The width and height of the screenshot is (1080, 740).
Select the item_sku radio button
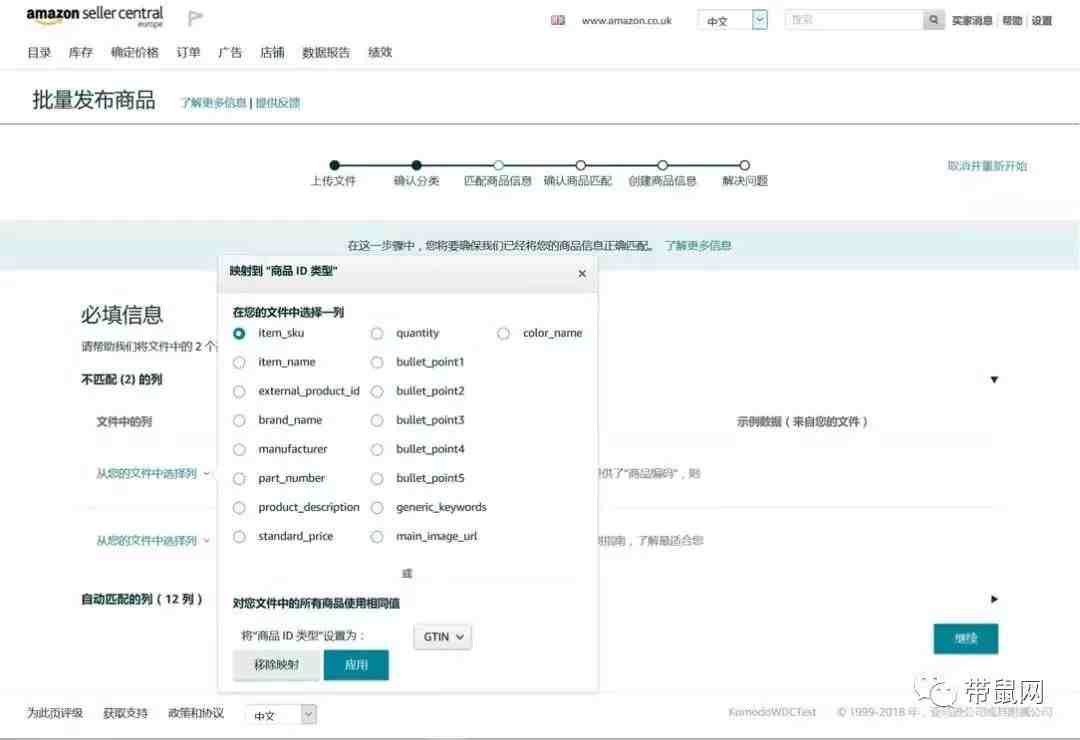tap(239, 333)
